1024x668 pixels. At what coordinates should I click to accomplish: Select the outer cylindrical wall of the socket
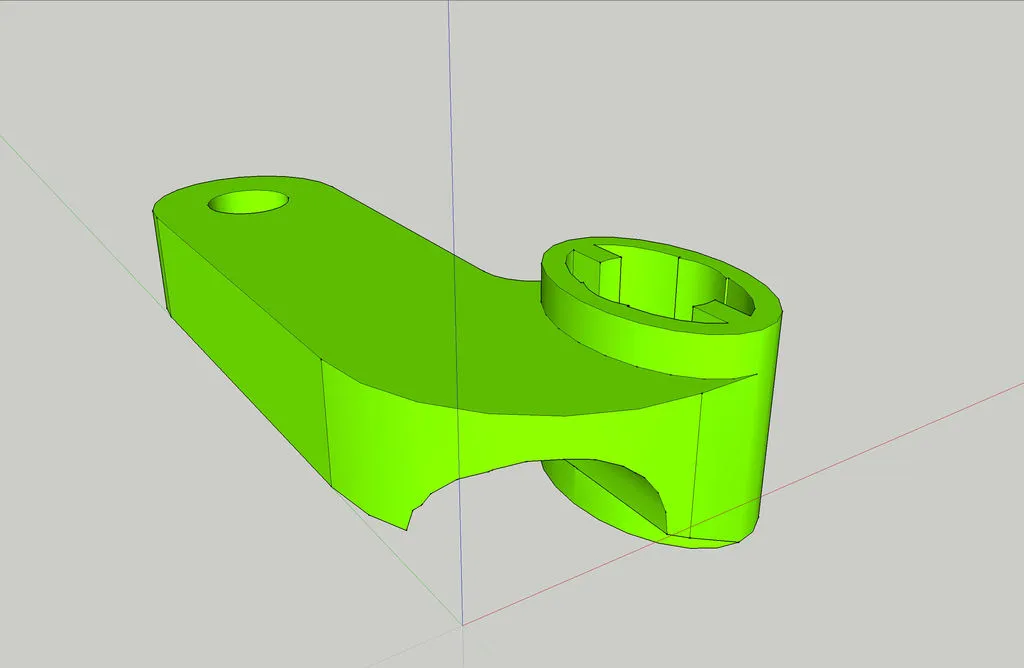735,450
